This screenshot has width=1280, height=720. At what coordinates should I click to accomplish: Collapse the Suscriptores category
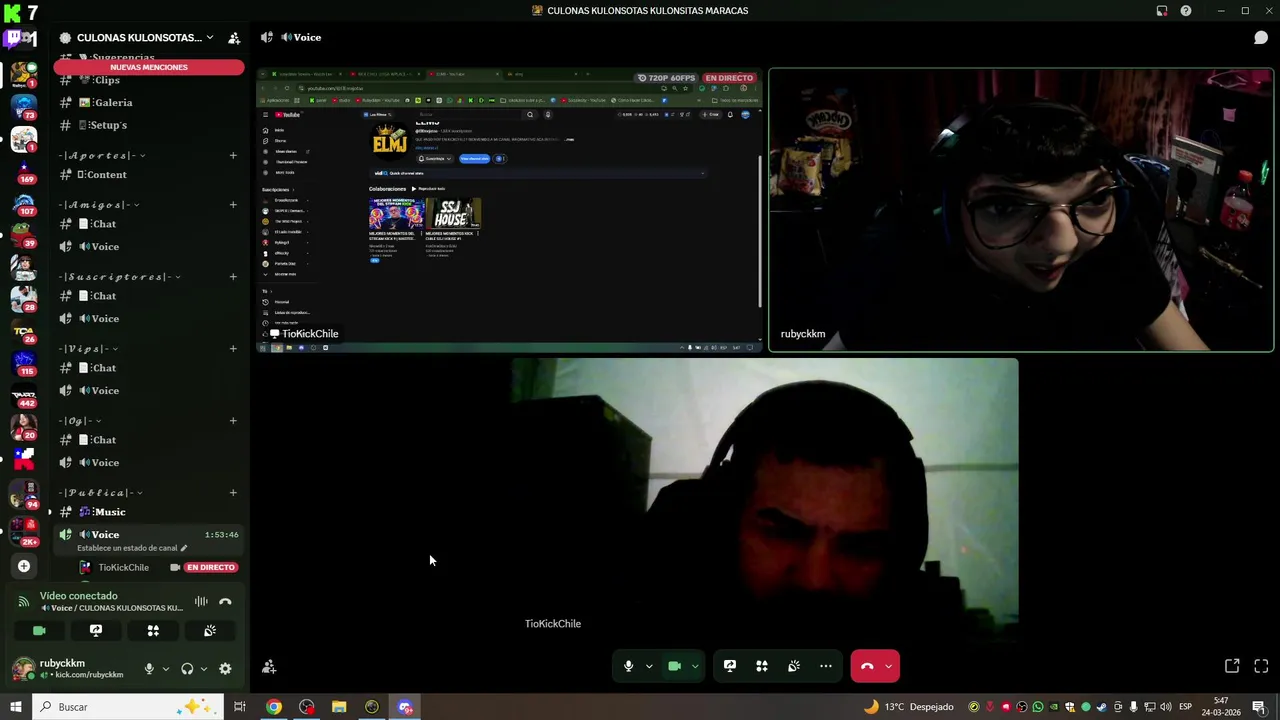118,277
